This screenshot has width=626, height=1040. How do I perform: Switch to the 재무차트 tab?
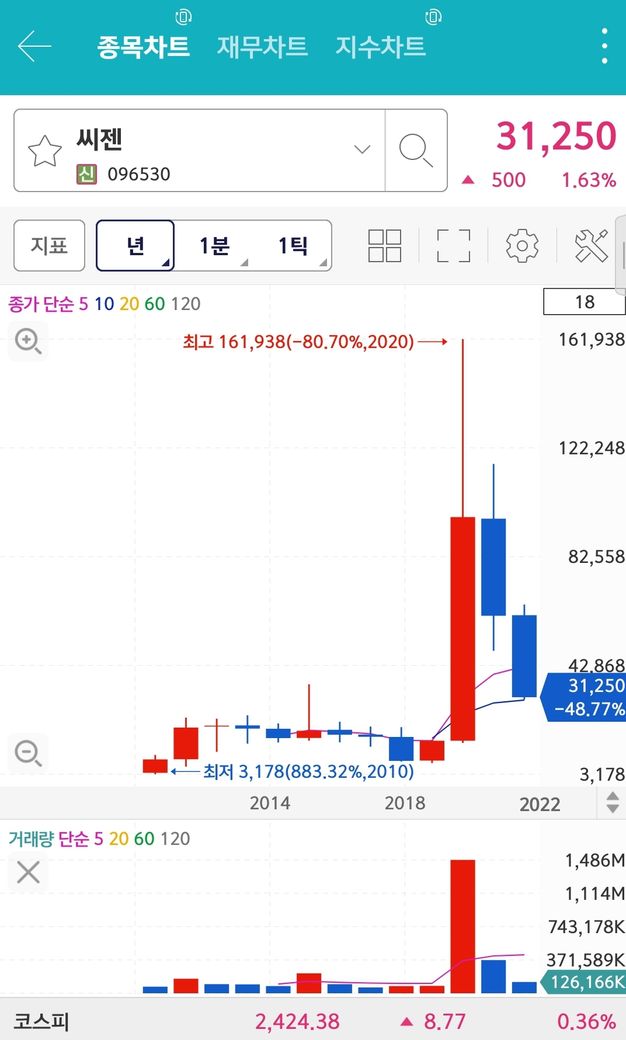tap(263, 46)
